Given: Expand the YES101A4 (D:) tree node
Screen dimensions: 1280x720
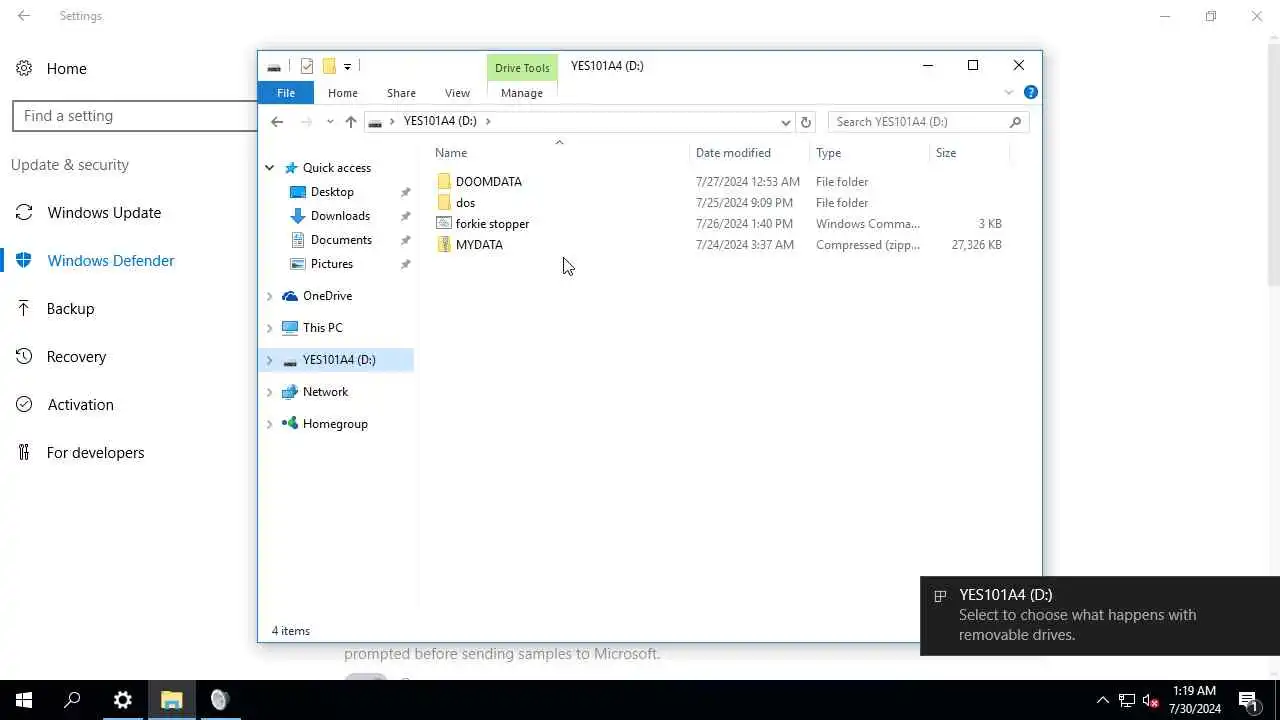Looking at the screenshot, I should click(x=269, y=360).
